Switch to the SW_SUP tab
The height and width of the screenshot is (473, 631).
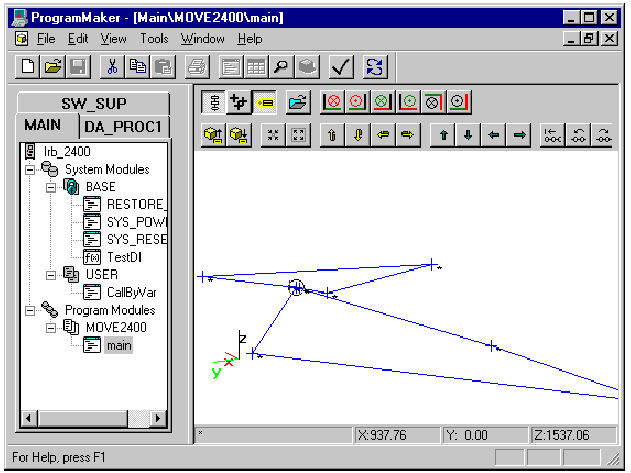(93, 103)
